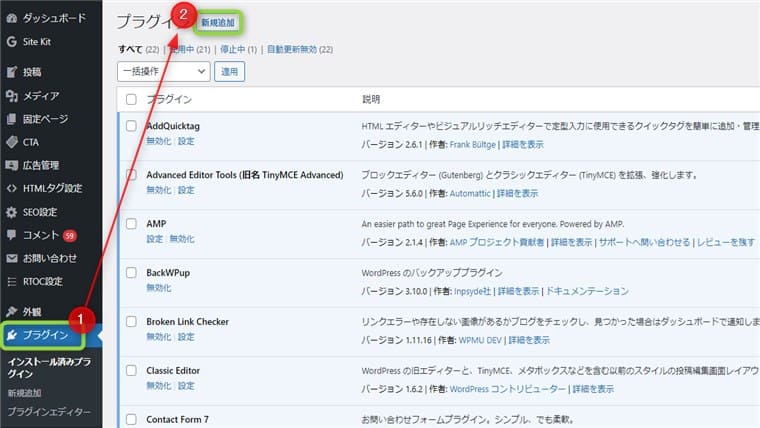Check the Advanced Editor Tools plugin checkbox
Viewport: 760px width, 428px height.
[x=131, y=174]
